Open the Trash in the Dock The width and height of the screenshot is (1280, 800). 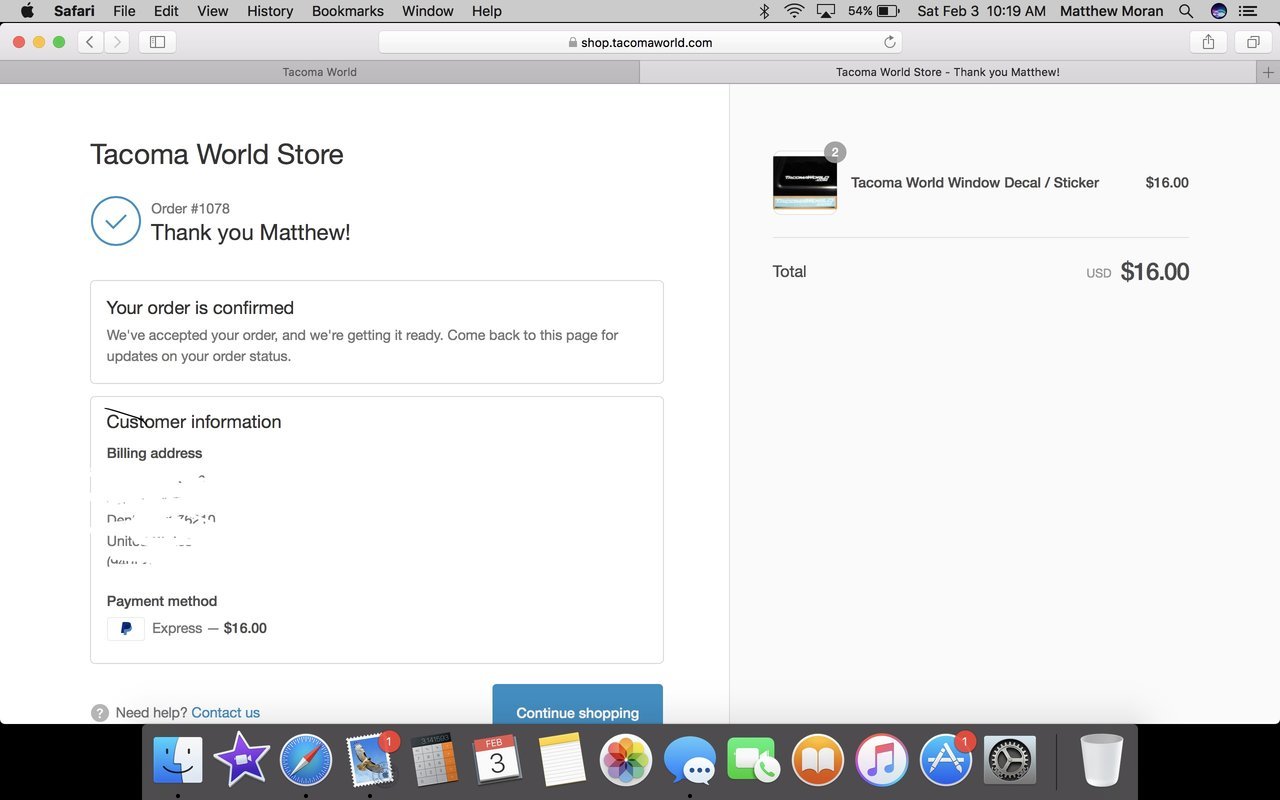[x=1102, y=760]
